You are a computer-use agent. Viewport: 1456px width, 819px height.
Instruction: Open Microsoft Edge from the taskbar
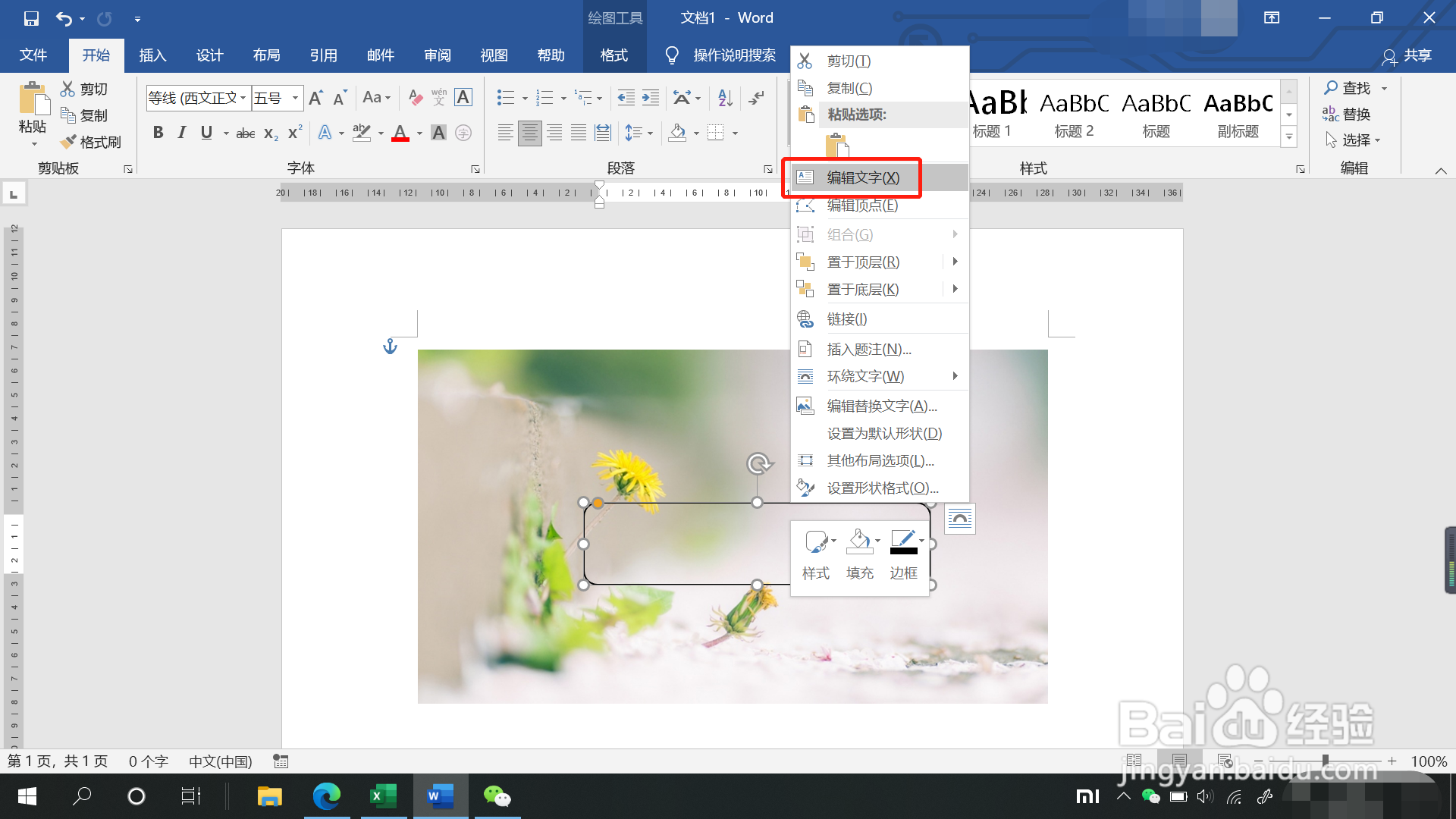[x=327, y=796]
